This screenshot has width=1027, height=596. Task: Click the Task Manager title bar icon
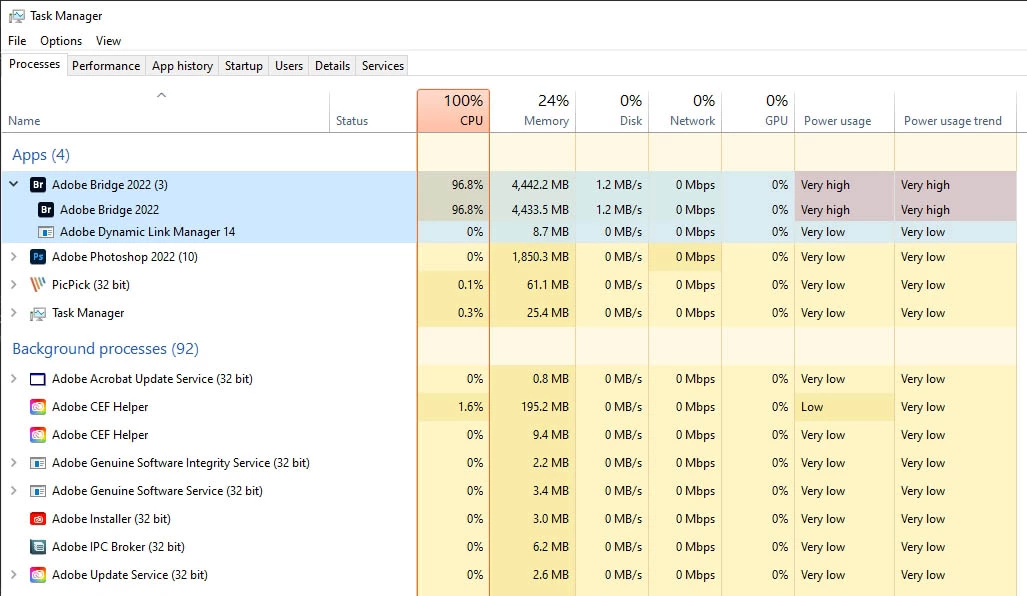[x=17, y=16]
